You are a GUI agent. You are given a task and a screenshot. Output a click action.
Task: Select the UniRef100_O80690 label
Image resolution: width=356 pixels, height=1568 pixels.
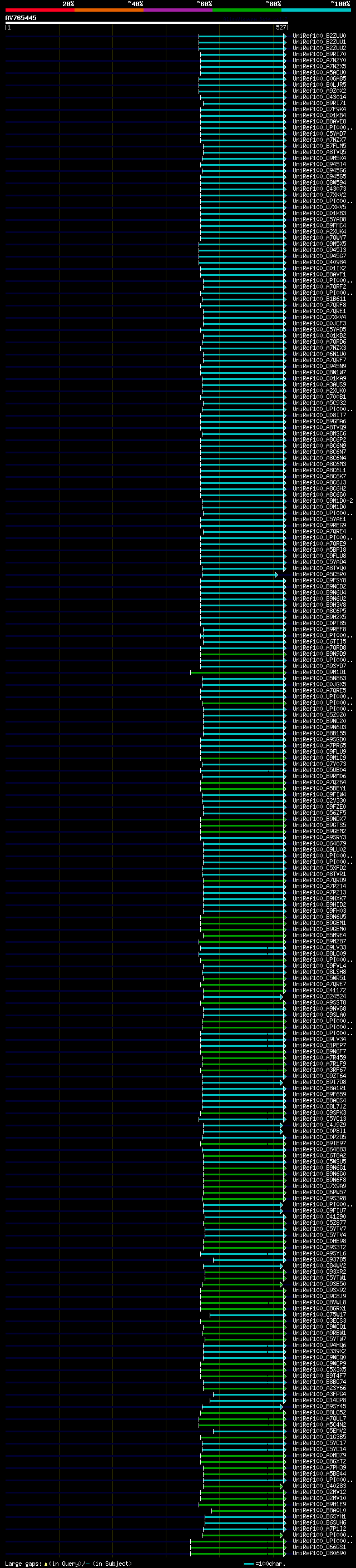pyautogui.click(x=319, y=1553)
